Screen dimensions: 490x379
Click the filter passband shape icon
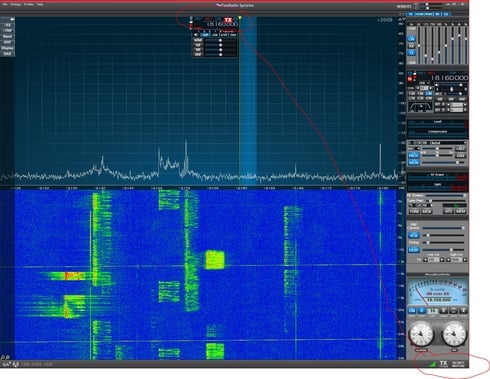[x=420, y=107]
